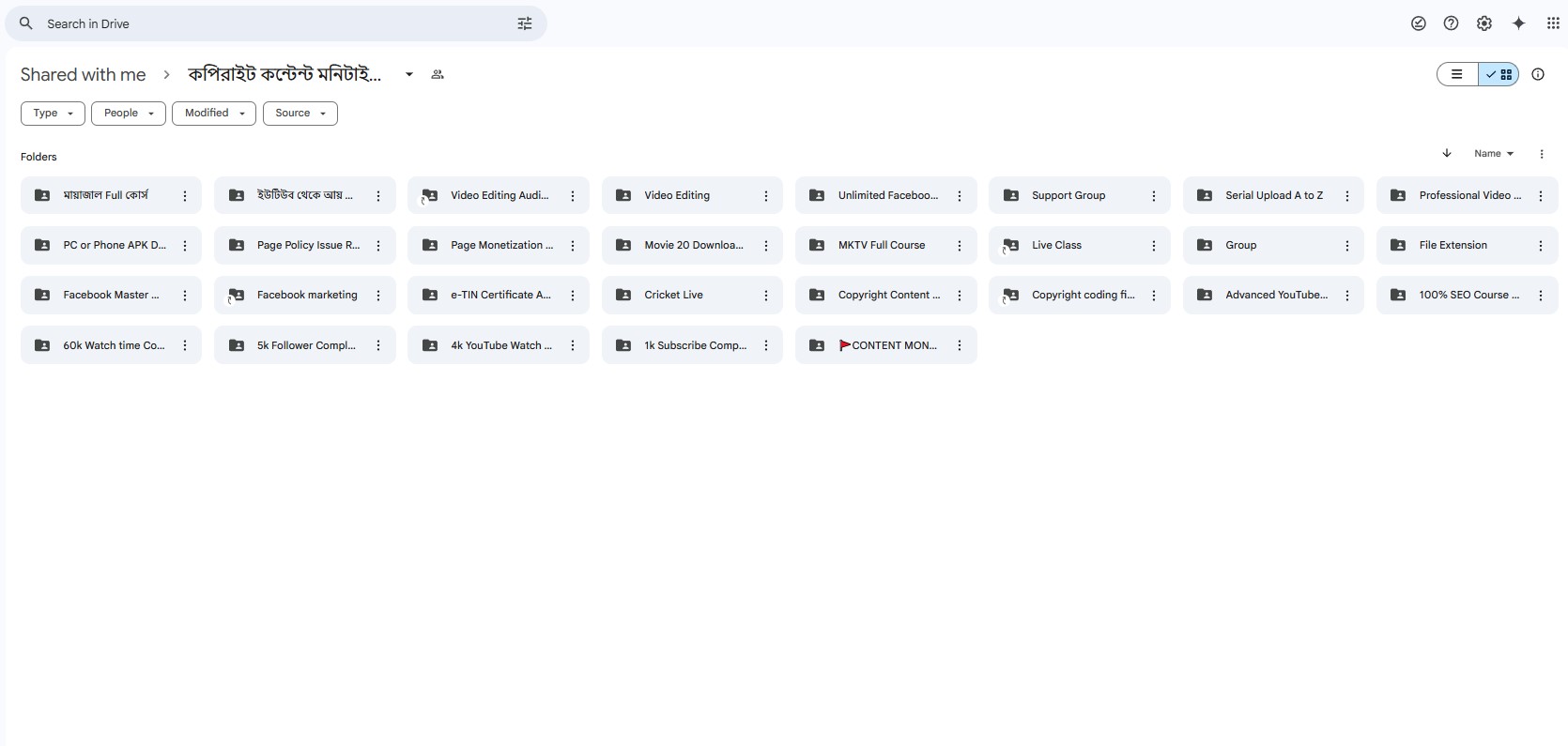Expand the Type filter dropdown
The height and width of the screenshot is (746, 1568).
(53, 114)
